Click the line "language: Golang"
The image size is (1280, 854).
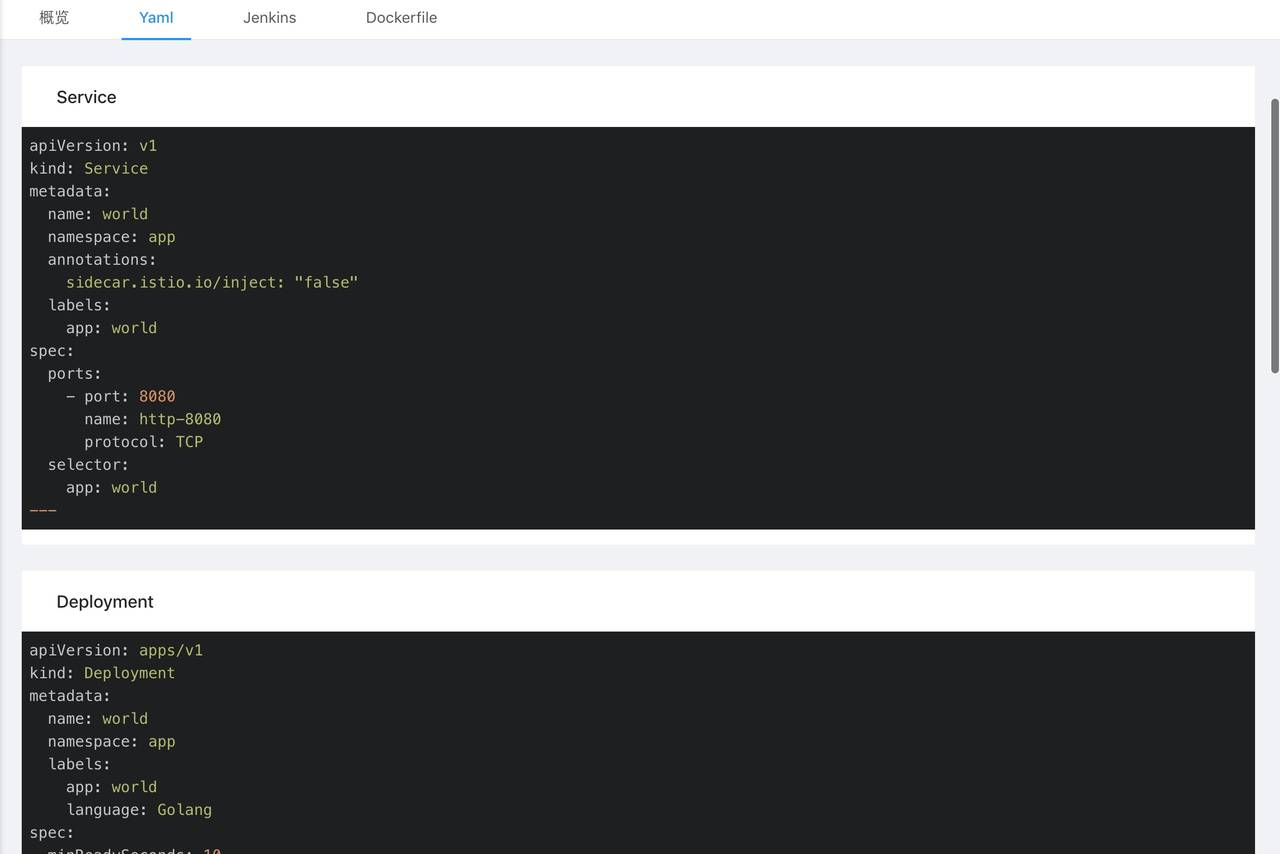click(139, 810)
